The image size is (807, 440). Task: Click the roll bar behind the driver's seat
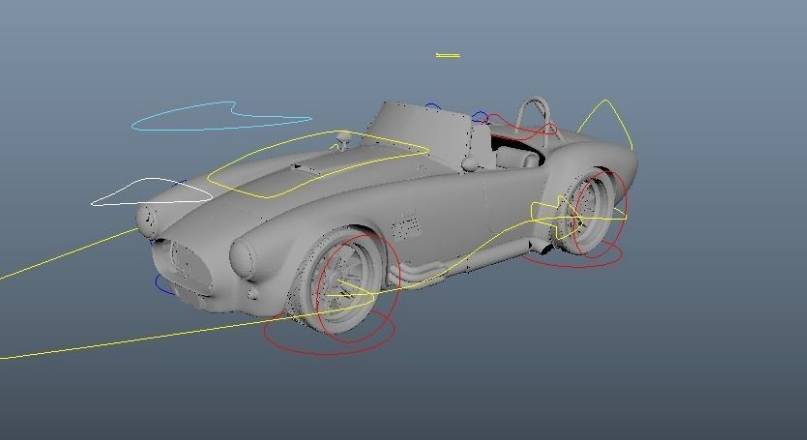pyautogui.click(x=536, y=106)
